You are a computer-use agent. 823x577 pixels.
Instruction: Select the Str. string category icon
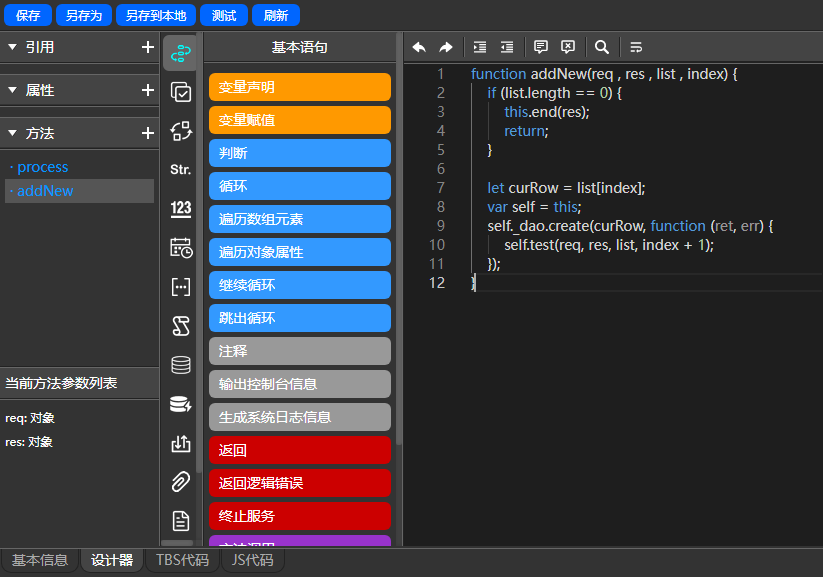pos(181,170)
